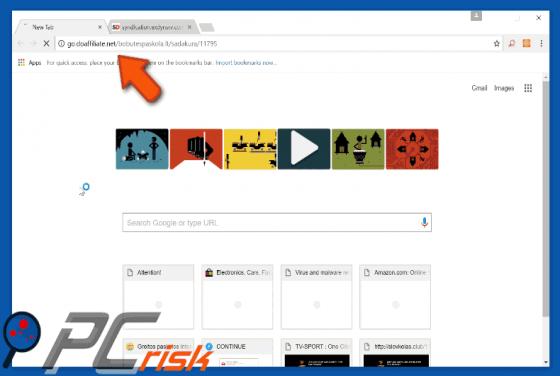Image resolution: width=560 pixels, height=376 pixels.
Task: Open the CONTINUE tile
Action: click(237, 352)
